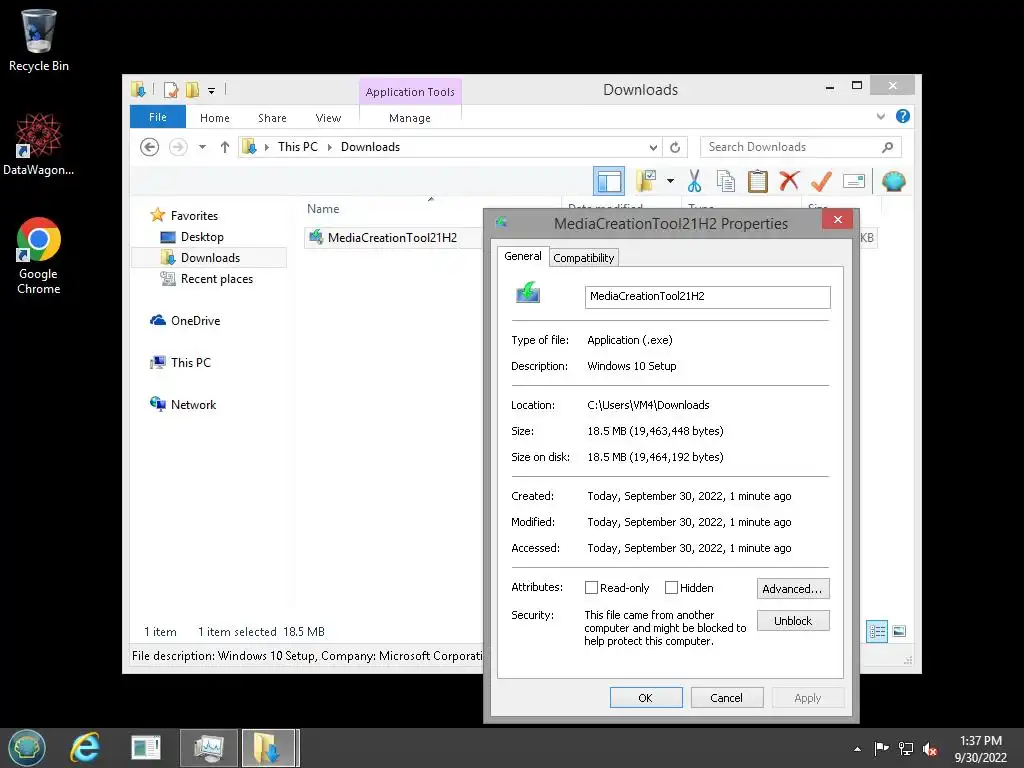Enable the Hidden attribute checkbox
The image size is (1024, 768).
(x=671, y=588)
